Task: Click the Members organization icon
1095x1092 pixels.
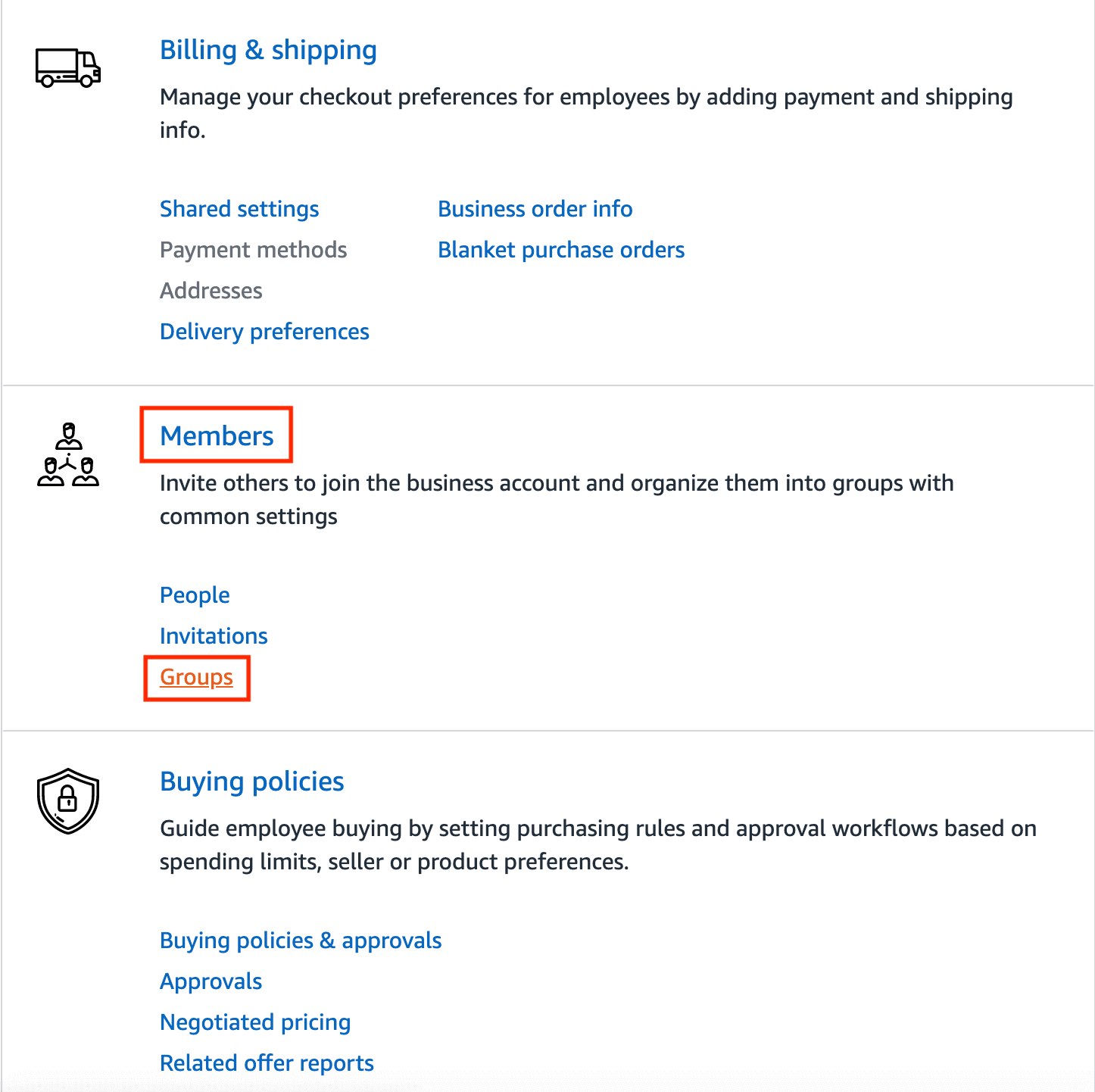Action: click(x=68, y=455)
